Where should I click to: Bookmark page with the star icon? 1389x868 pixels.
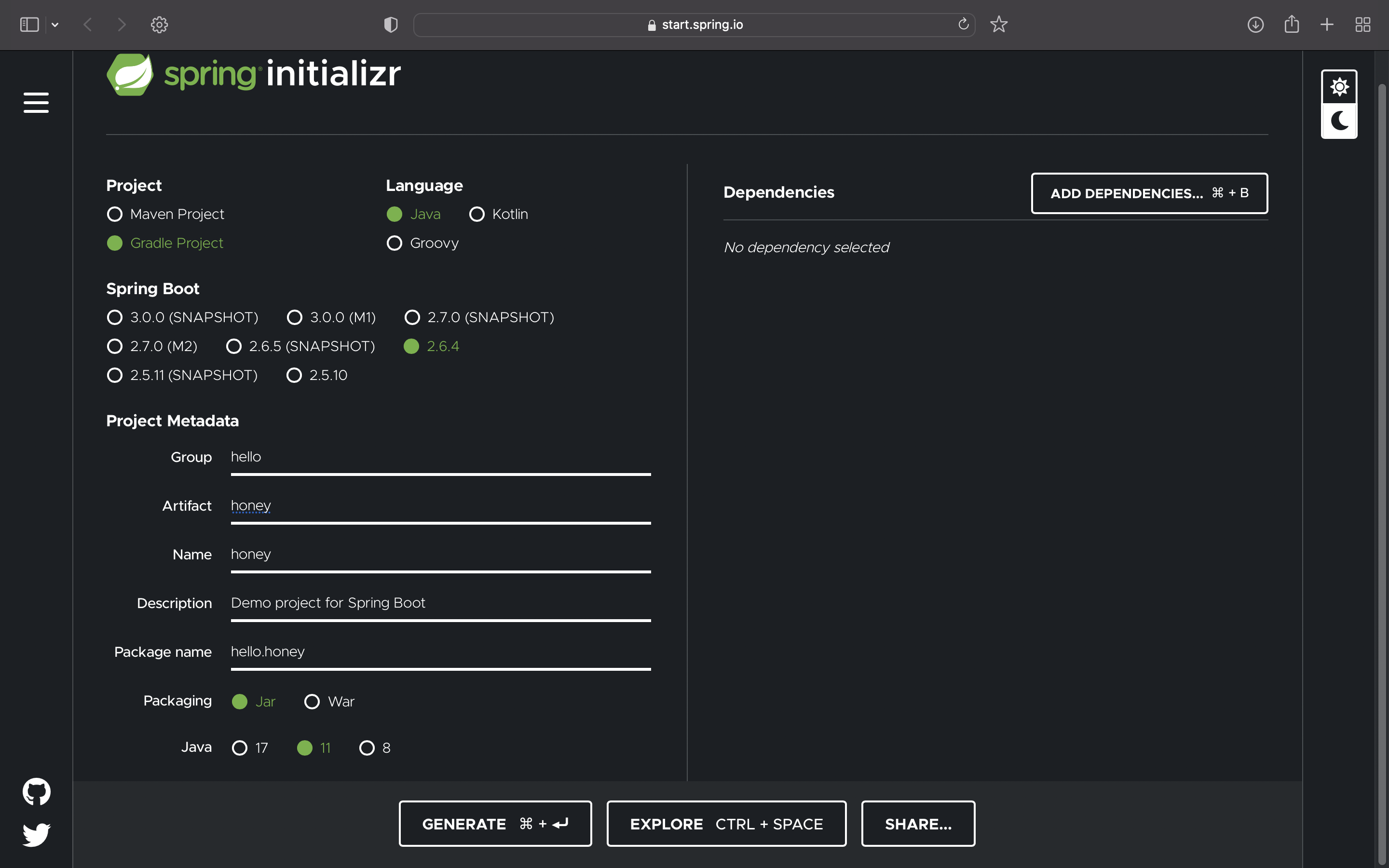click(999, 24)
